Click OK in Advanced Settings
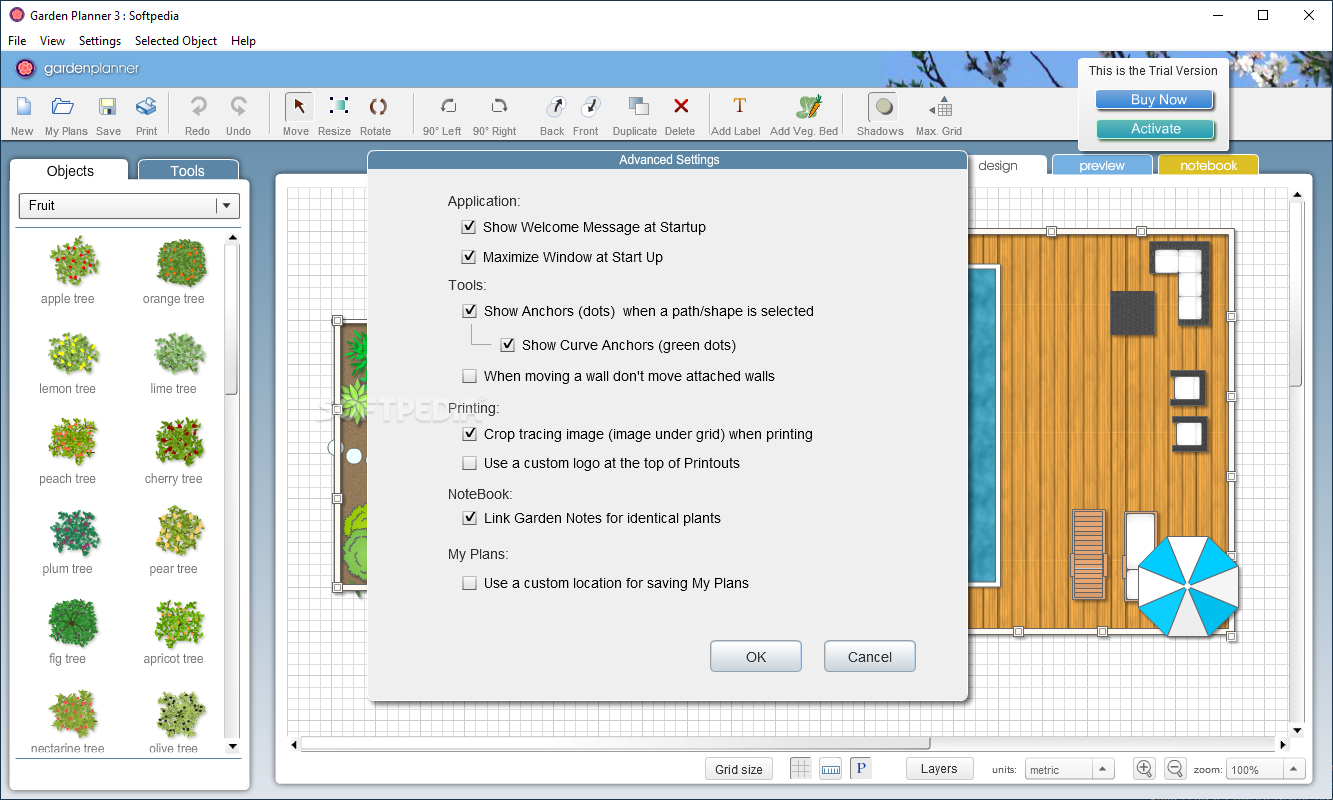This screenshot has height=800, width=1333. [x=756, y=657]
